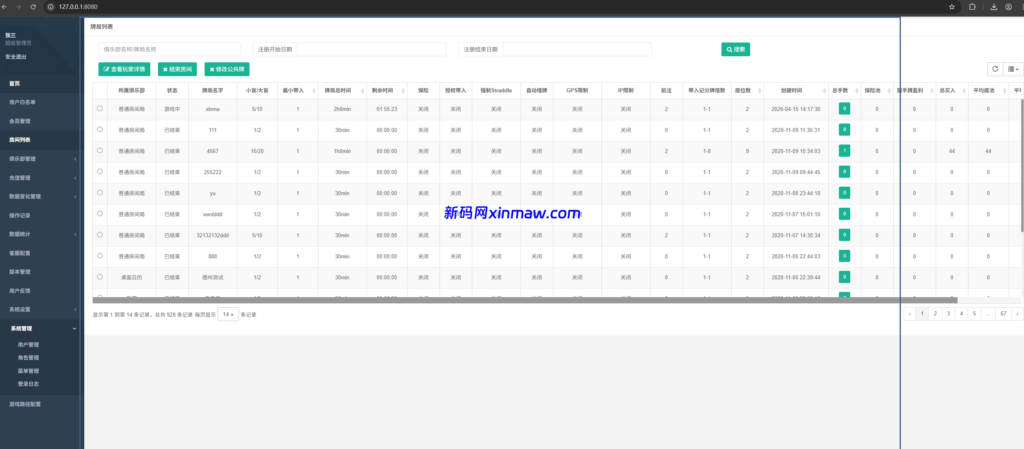The image size is (1024, 449).
Task: Go to 会员管理 in the sidebar
Action: point(20,121)
